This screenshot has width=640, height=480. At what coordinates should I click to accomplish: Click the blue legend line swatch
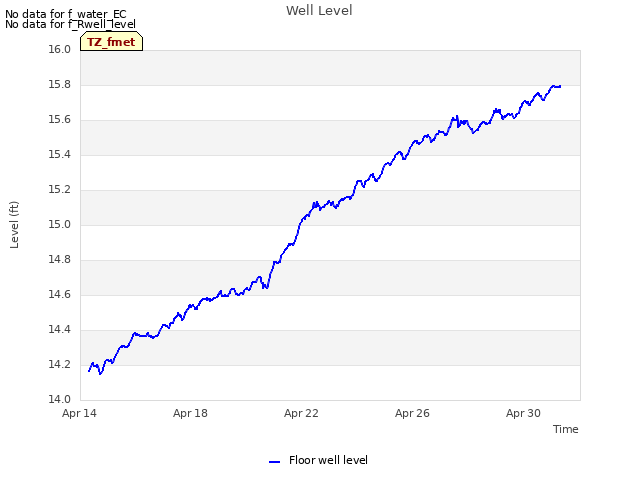coord(275,462)
